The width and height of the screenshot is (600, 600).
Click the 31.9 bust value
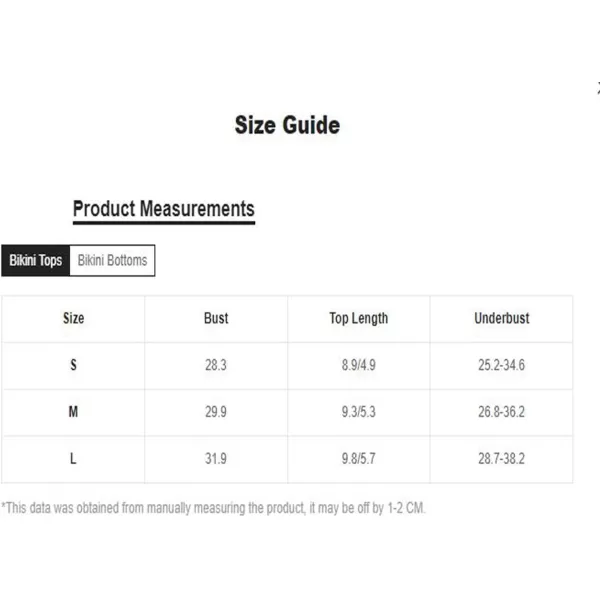216,458
